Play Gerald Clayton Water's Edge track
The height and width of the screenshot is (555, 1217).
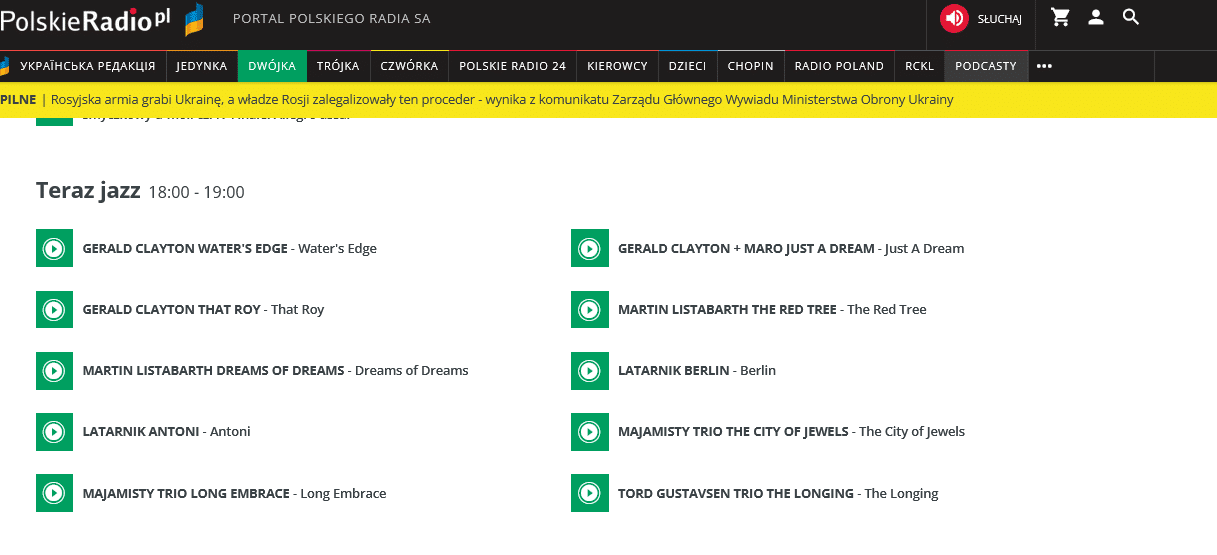pyautogui.click(x=55, y=248)
